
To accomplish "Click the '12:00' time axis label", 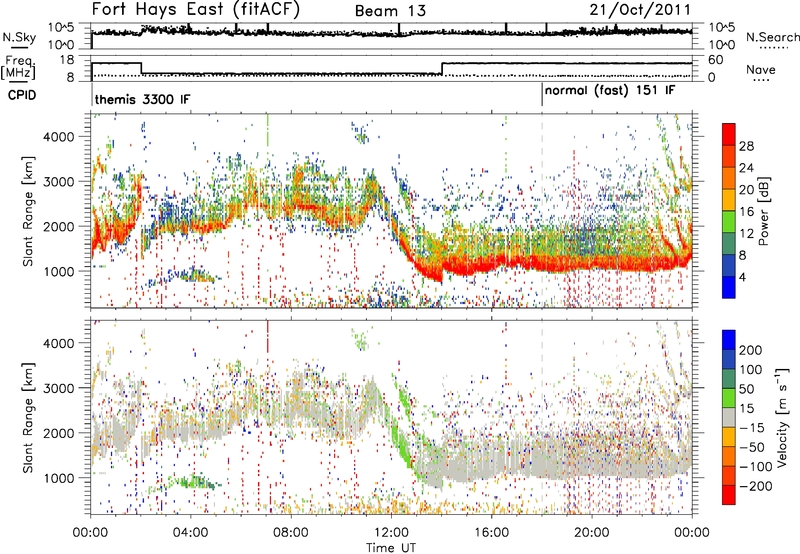I will [391, 533].
